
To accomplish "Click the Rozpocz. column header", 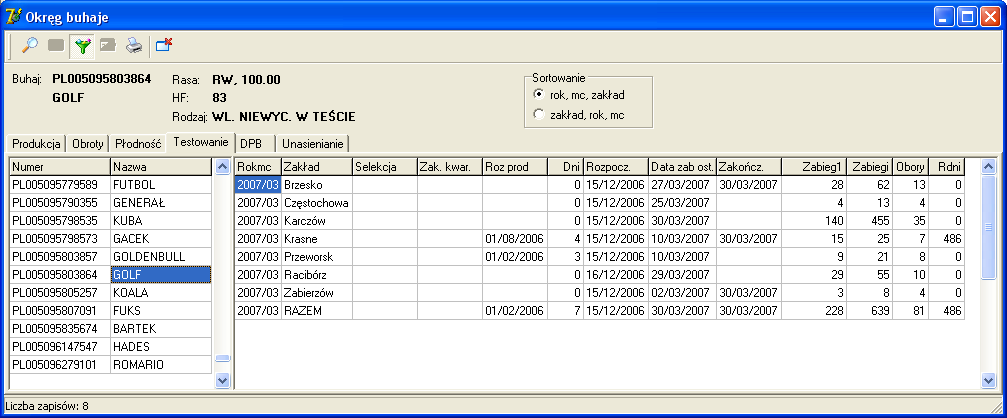I will click(x=616, y=167).
